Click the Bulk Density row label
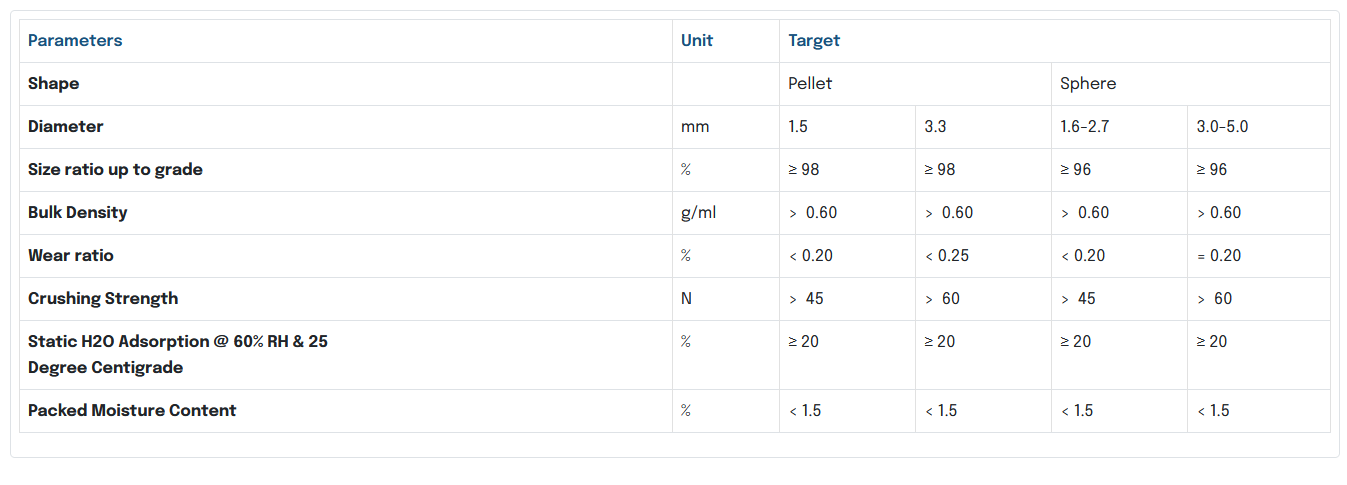1347x485 pixels. point(78,213)
